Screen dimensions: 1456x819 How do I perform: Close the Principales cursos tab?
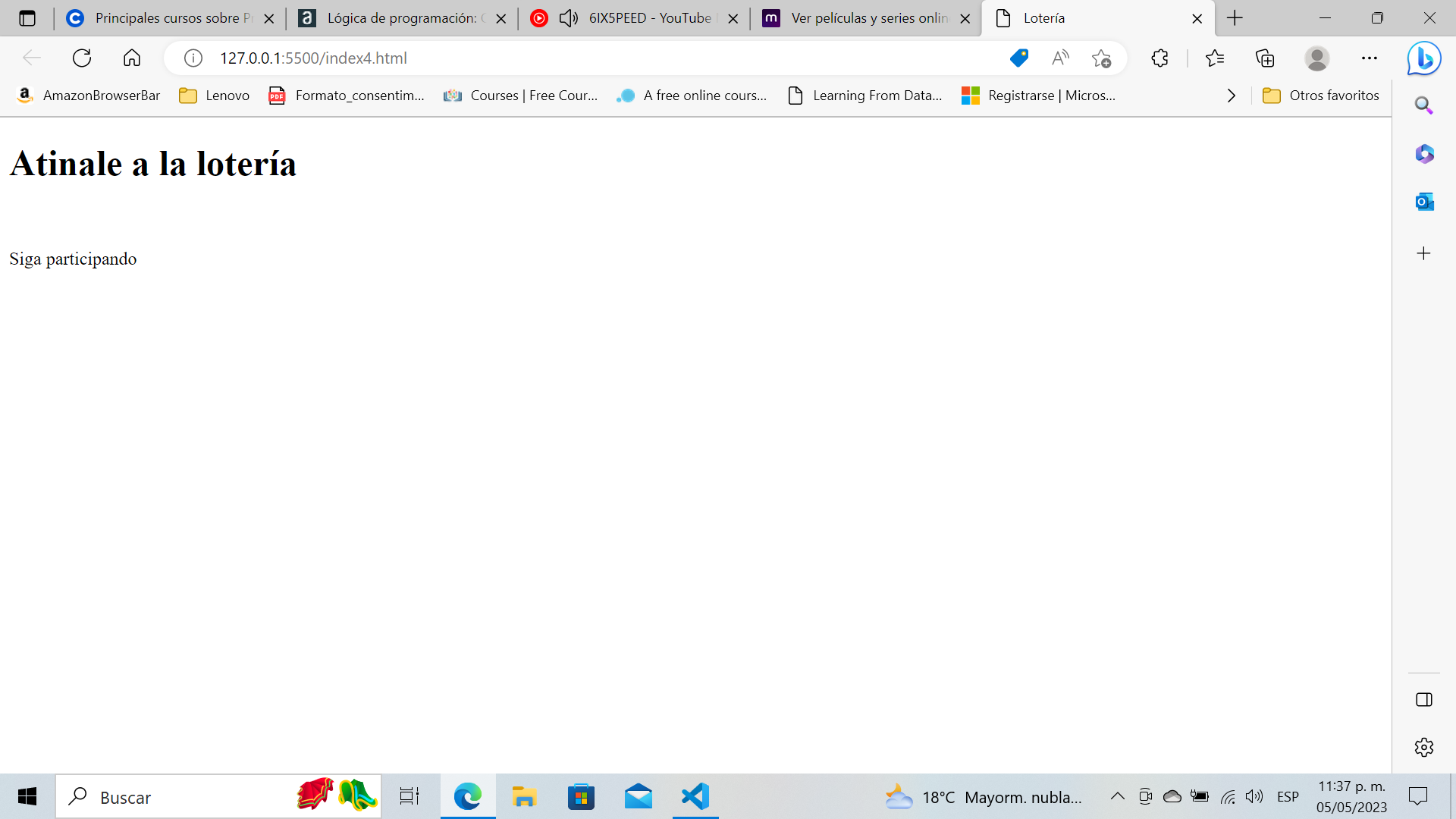point(269,19)
